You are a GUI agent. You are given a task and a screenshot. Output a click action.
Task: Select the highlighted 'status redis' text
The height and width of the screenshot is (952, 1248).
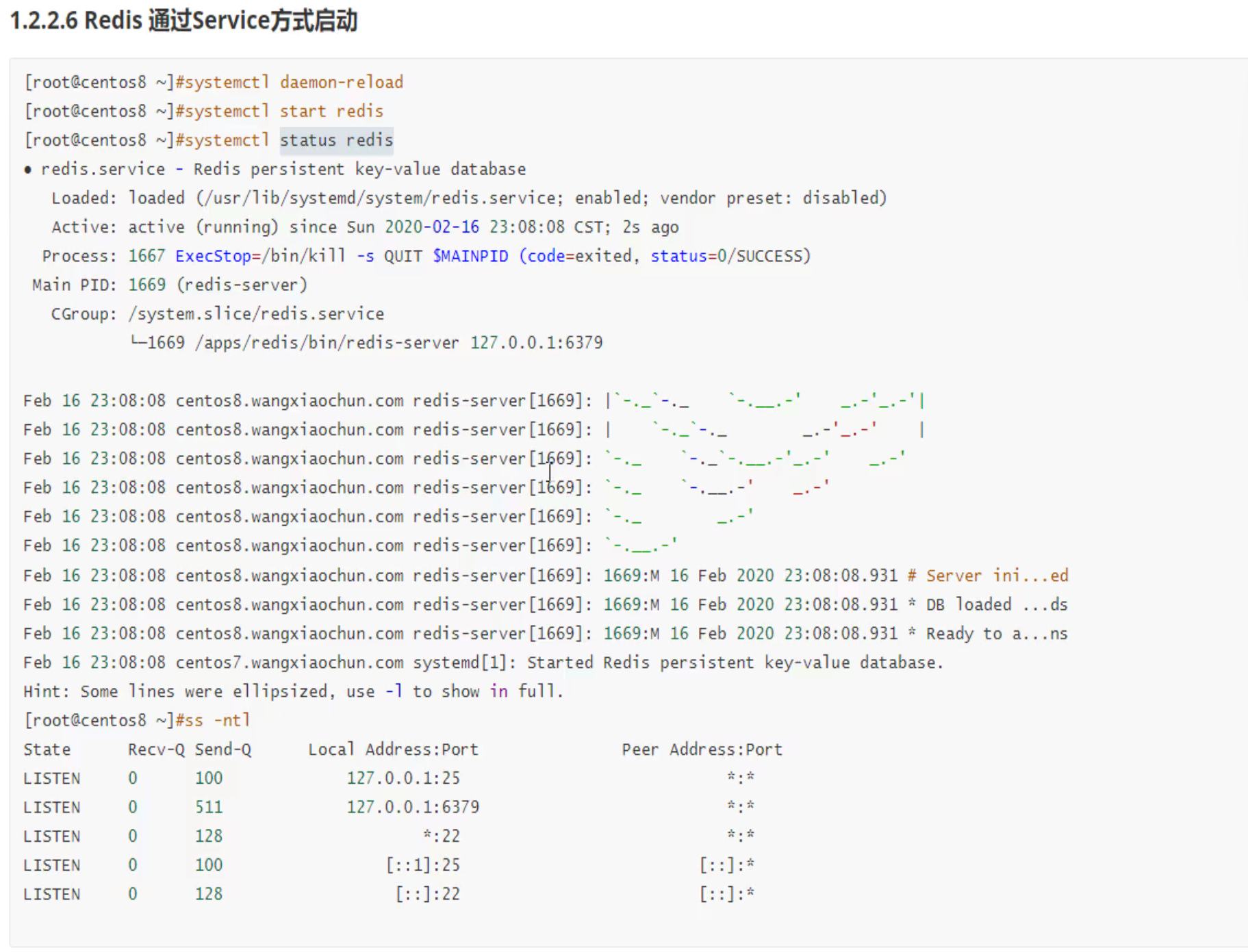coord(336,140)
